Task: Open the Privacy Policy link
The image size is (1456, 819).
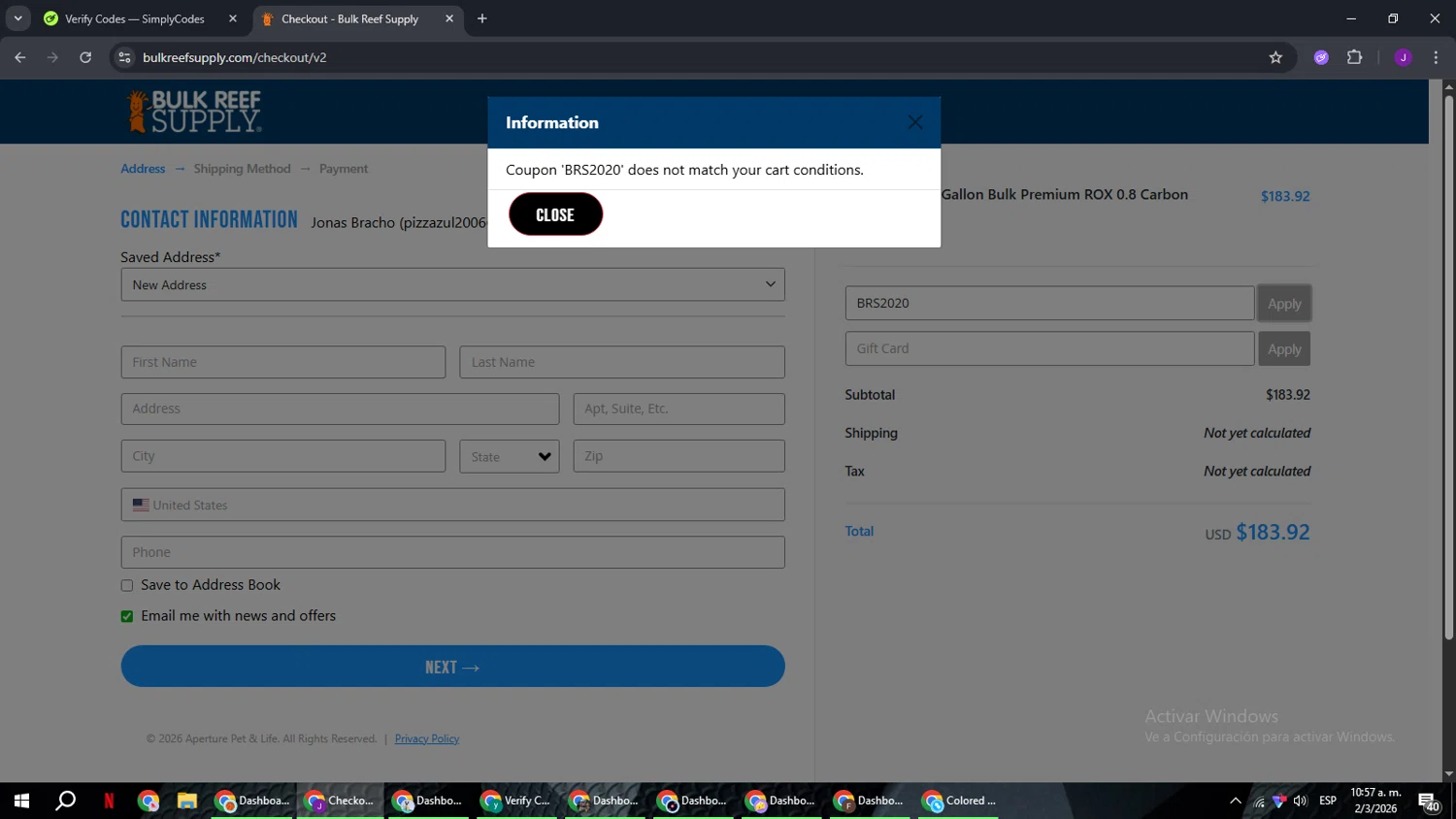Action: 427,738
